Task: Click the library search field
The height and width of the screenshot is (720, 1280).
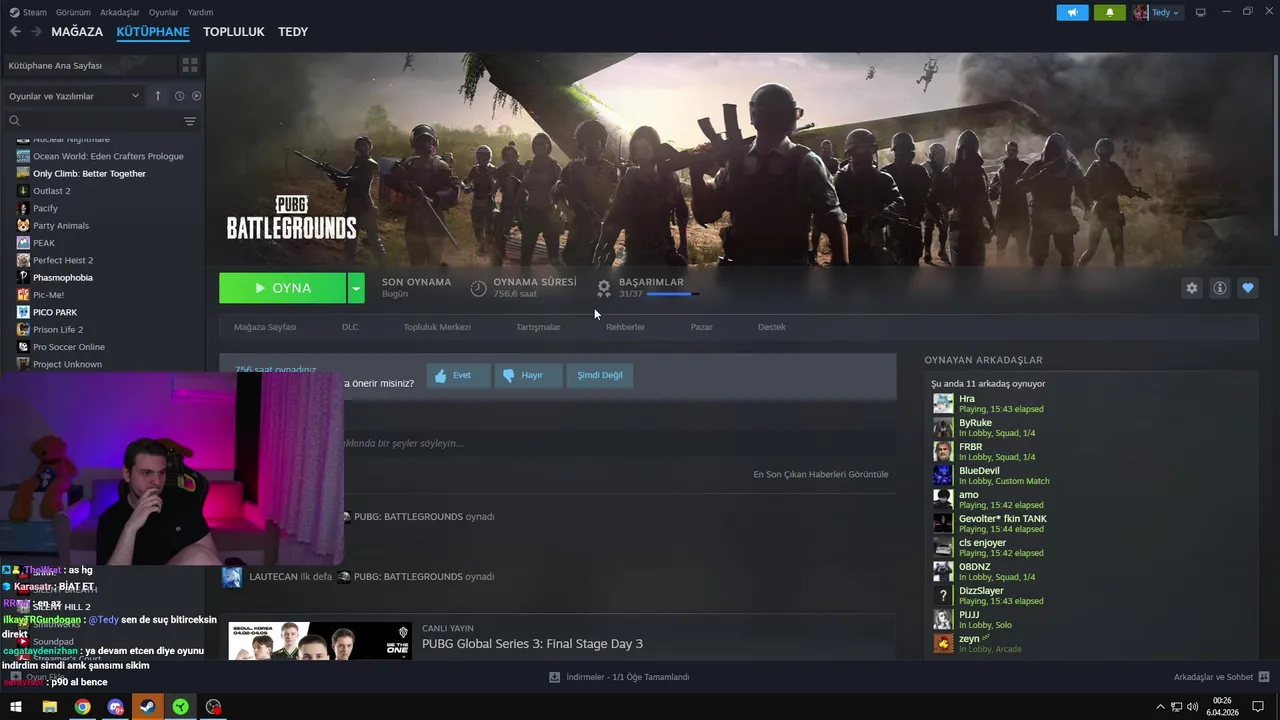Action: pyautogui.click(x=95, y=121)
